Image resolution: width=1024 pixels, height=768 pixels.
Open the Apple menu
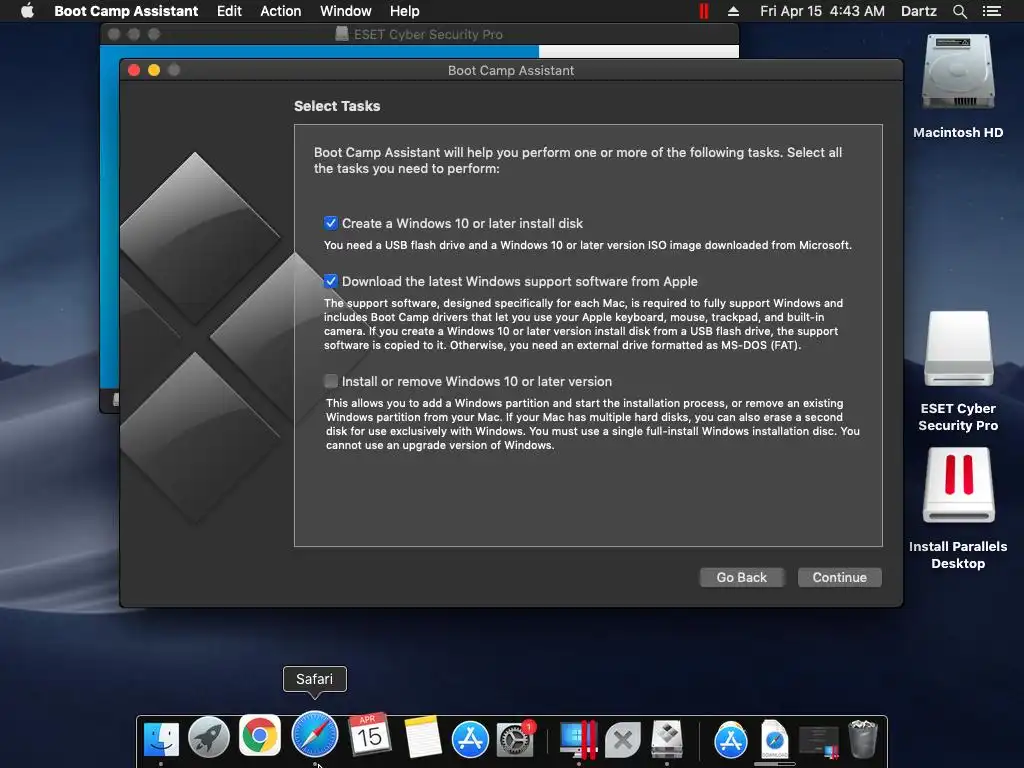[x=27, y=11]
